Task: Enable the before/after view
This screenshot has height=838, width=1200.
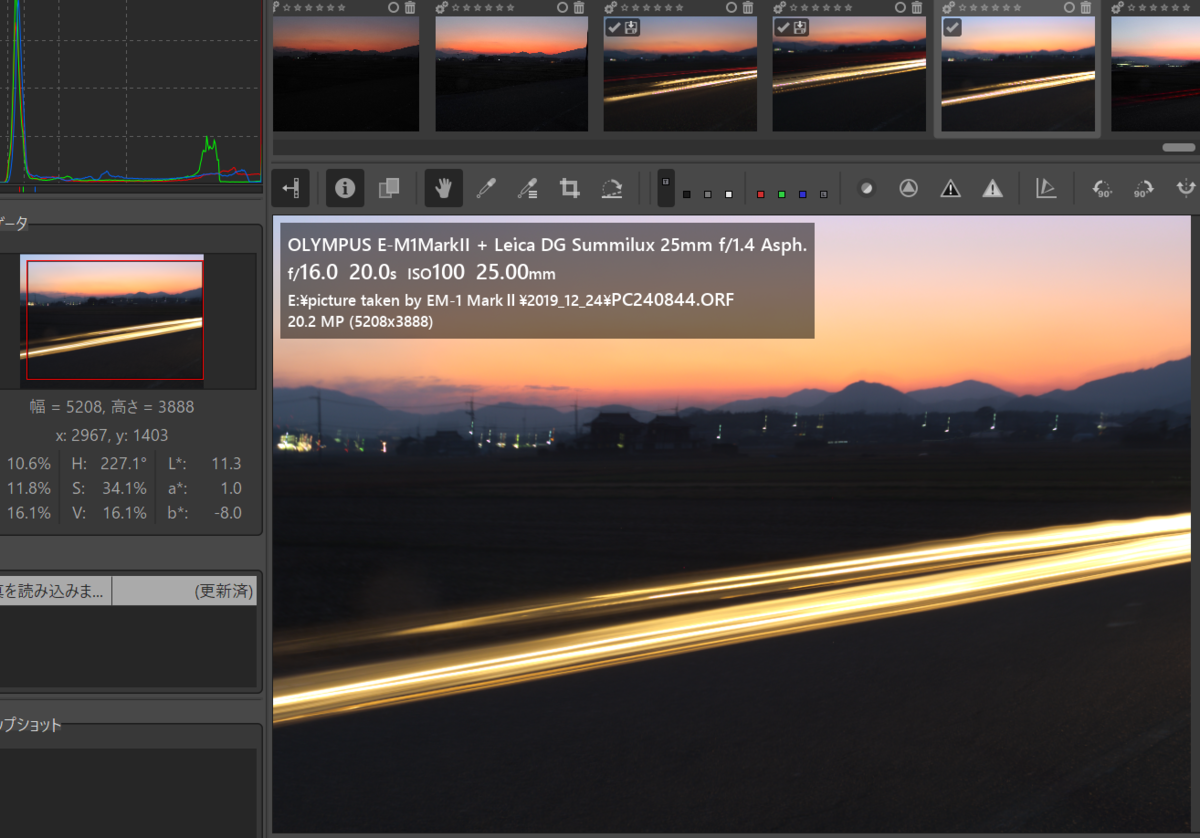Action: point(388,188)
